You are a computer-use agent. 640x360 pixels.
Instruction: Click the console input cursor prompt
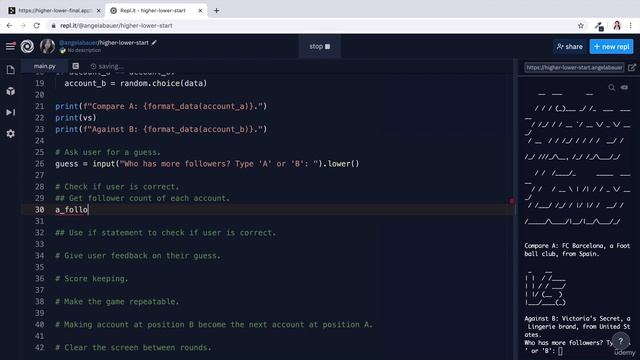pyautogui.click(x=560, y=351)
